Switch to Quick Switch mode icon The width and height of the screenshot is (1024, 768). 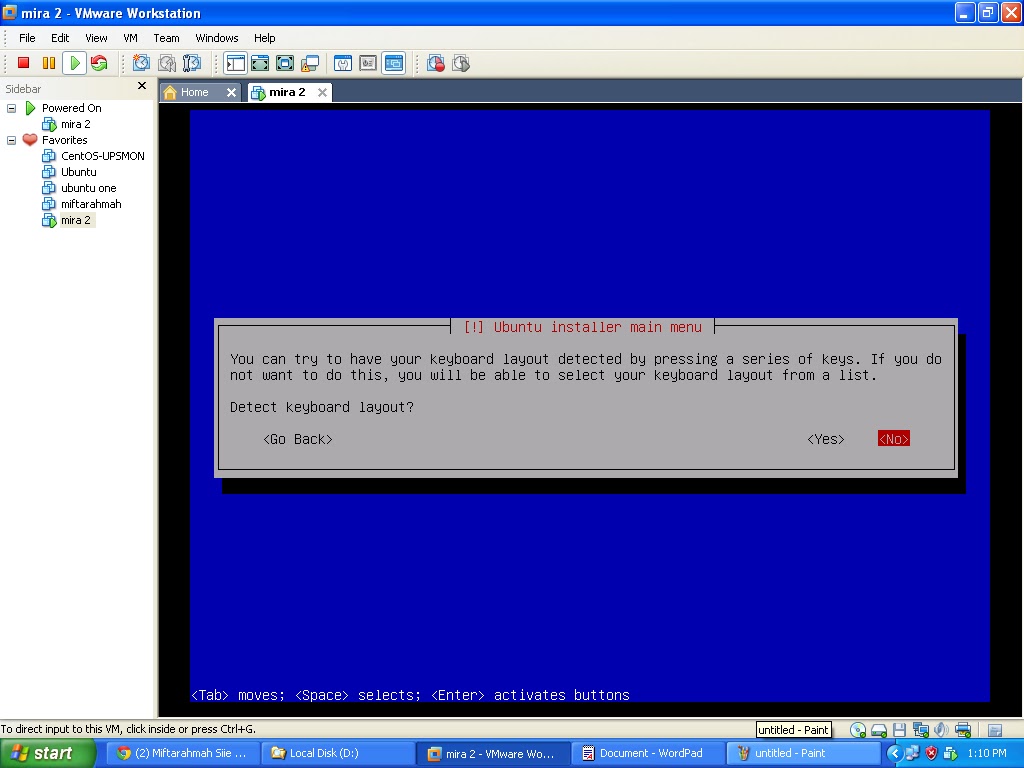click(260, 63)
